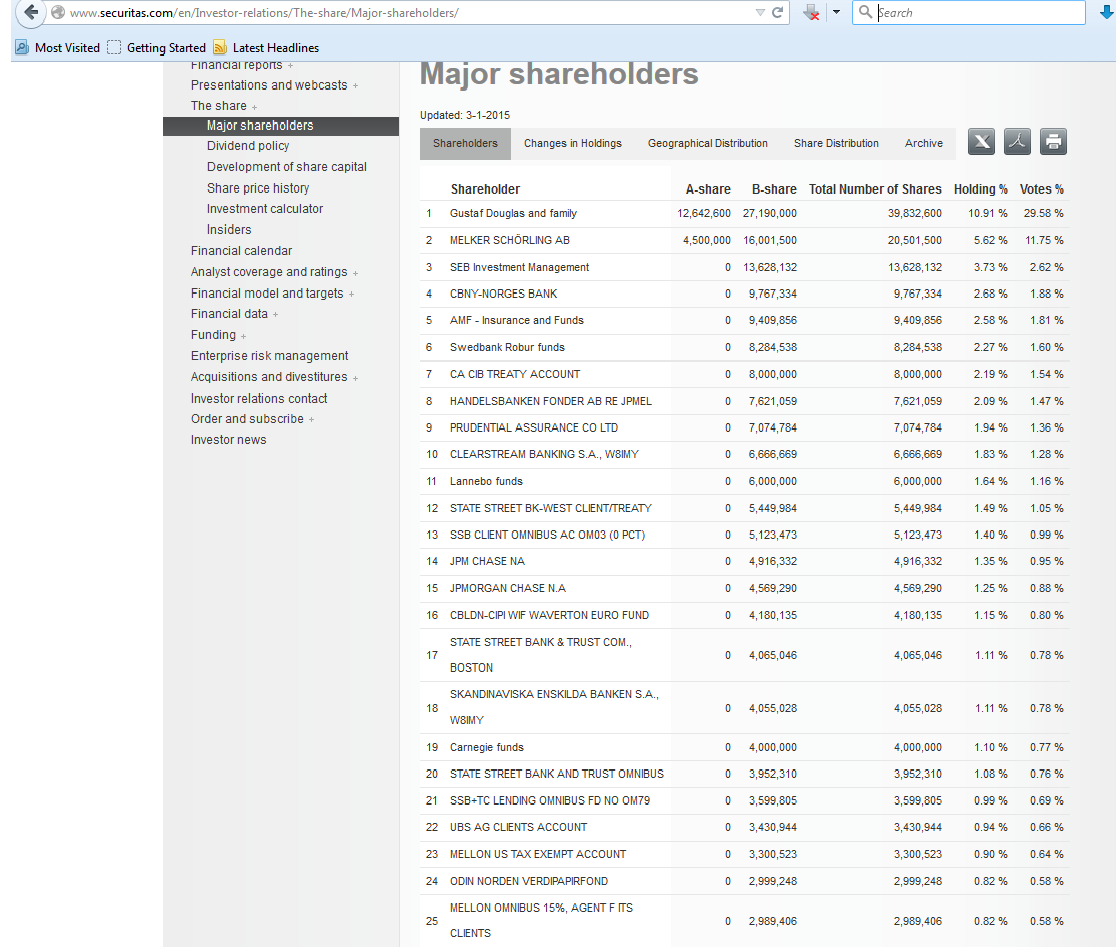Click UBS AG CLIENTS ACCOUNT name
This screenshot has height=947, width=1116.
point(519,827)
